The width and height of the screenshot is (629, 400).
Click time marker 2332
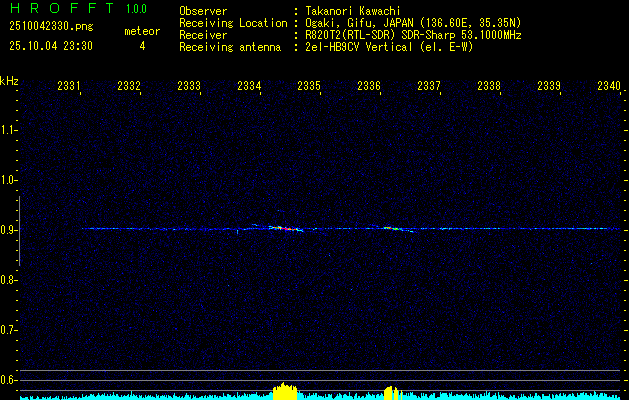[x=129, y=86]
